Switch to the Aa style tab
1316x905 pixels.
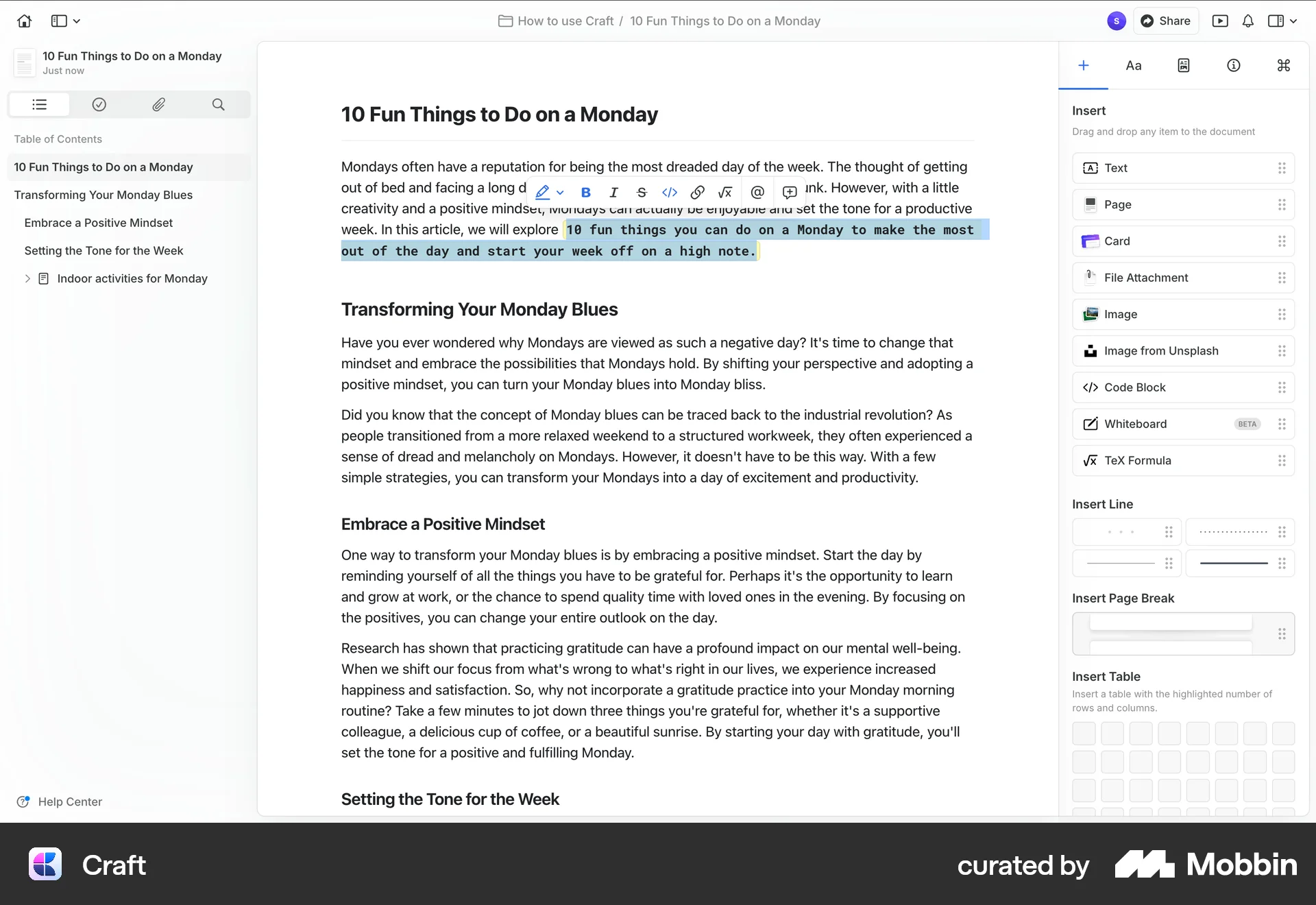click(1134, 66)
